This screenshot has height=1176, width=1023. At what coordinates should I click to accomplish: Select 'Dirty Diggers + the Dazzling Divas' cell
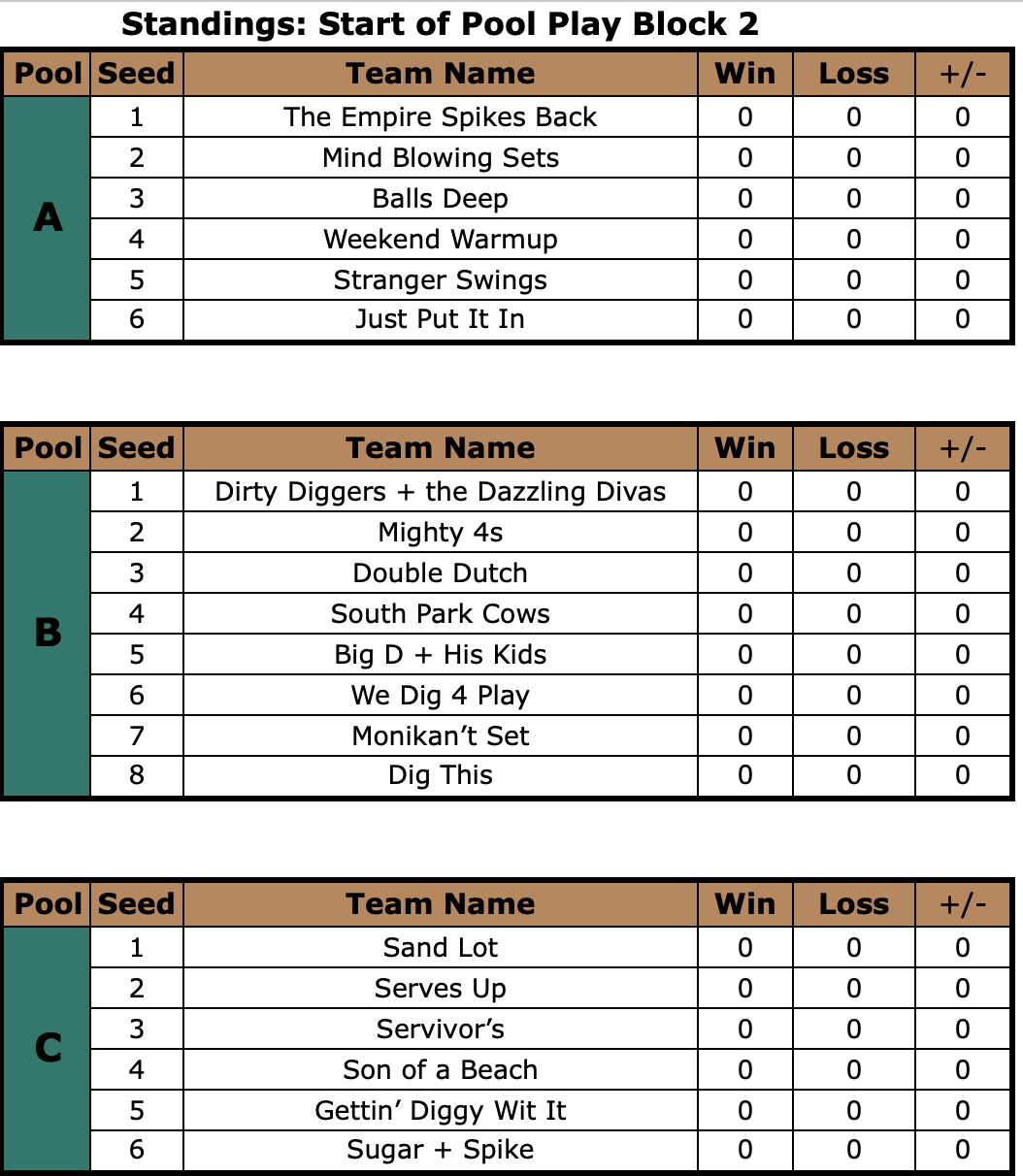[x=440, y=492]
